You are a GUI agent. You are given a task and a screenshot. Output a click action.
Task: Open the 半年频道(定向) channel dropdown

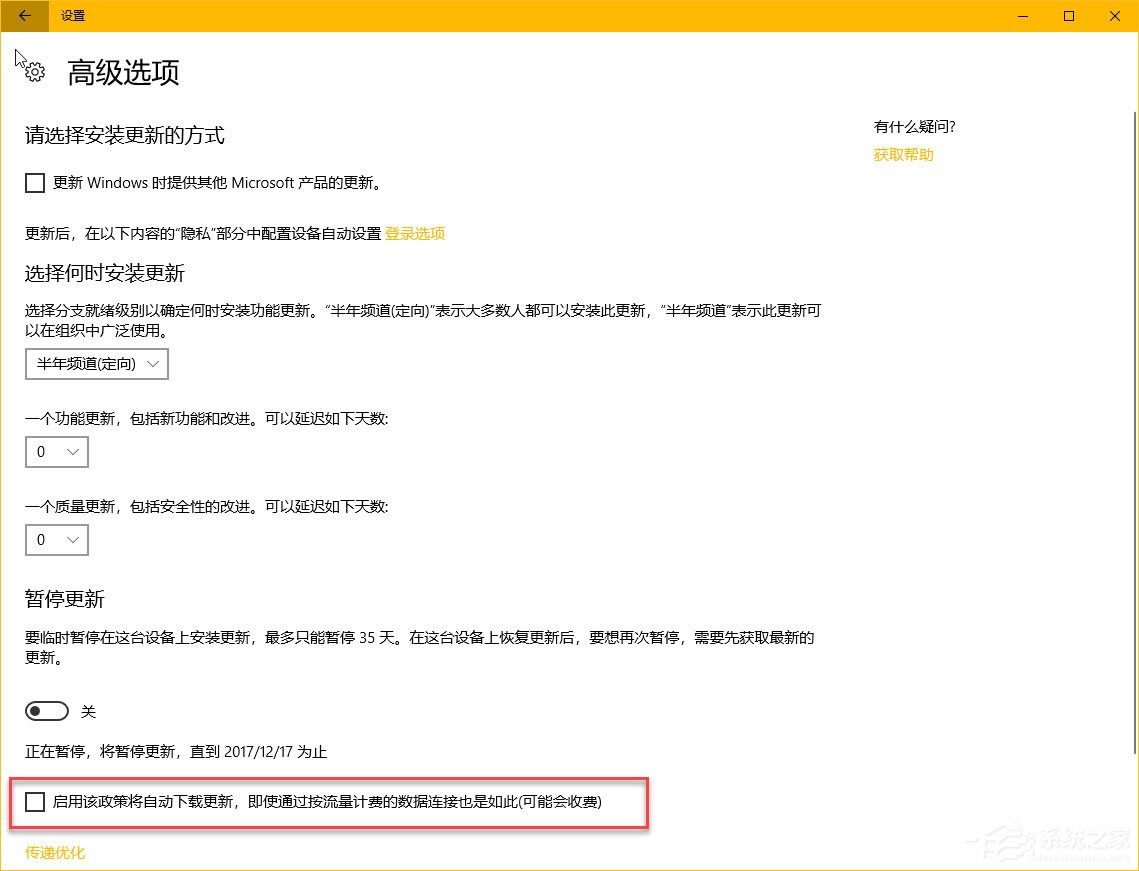click(x=96, y=363)
